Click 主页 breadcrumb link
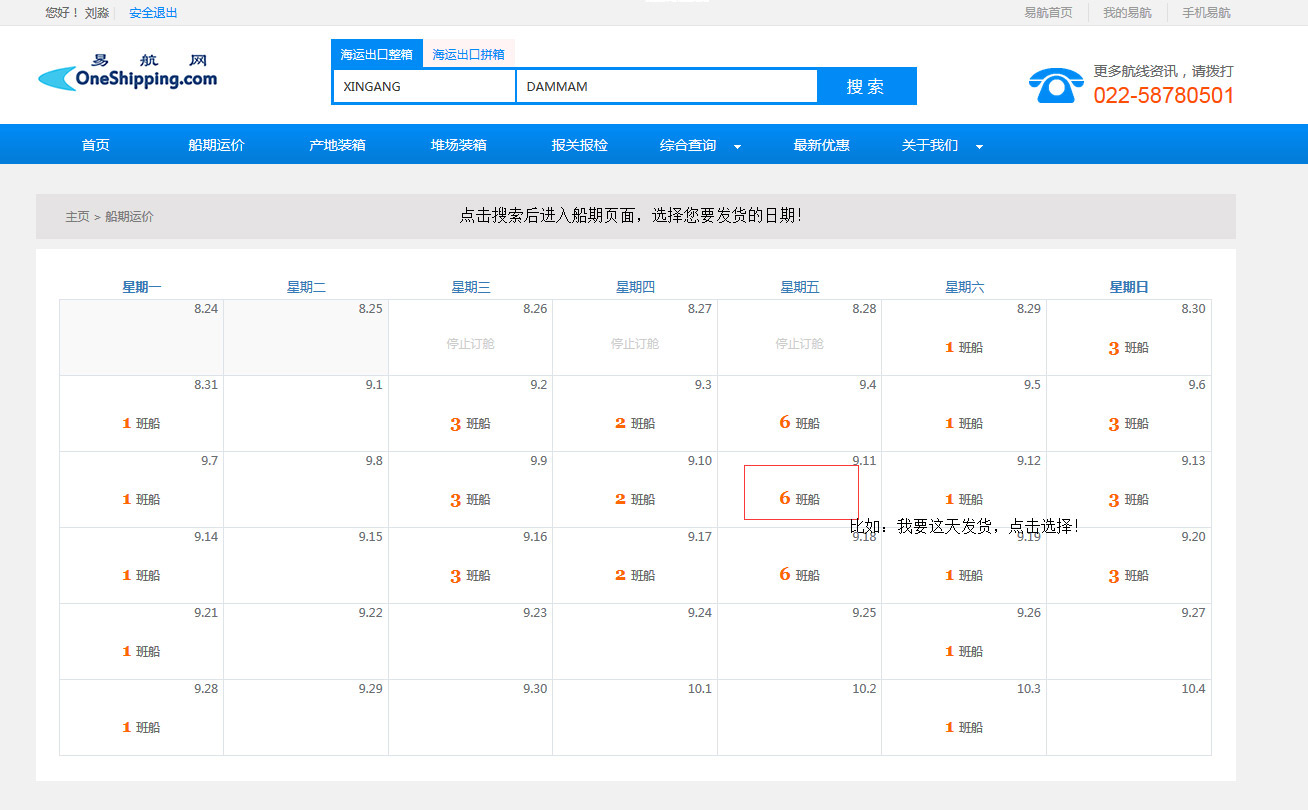 (x=77, y=217)
